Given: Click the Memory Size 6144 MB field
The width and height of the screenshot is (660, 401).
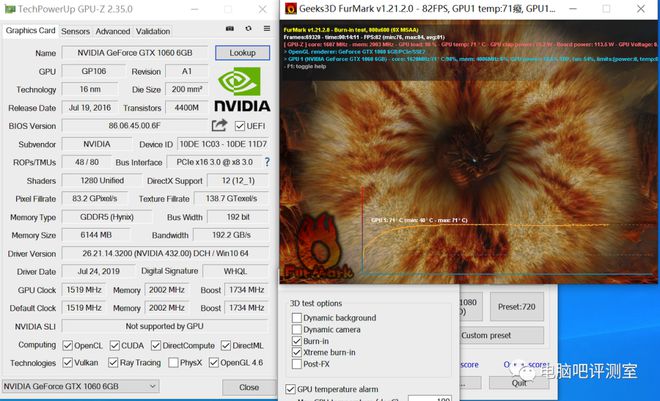Looking at the screenshot, I should pos(96,235).
